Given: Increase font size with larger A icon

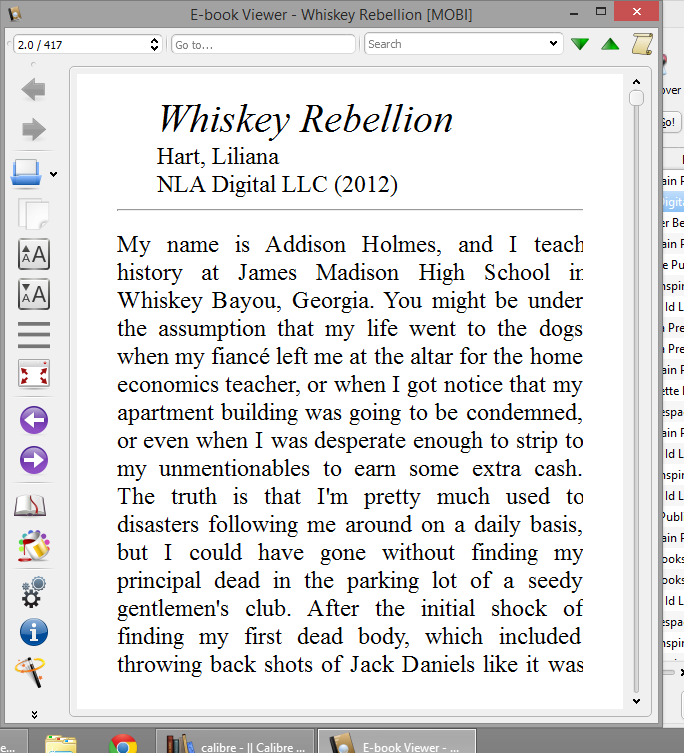Looking at the screenshot, I should pyautogui.click(x=34, y=254).
